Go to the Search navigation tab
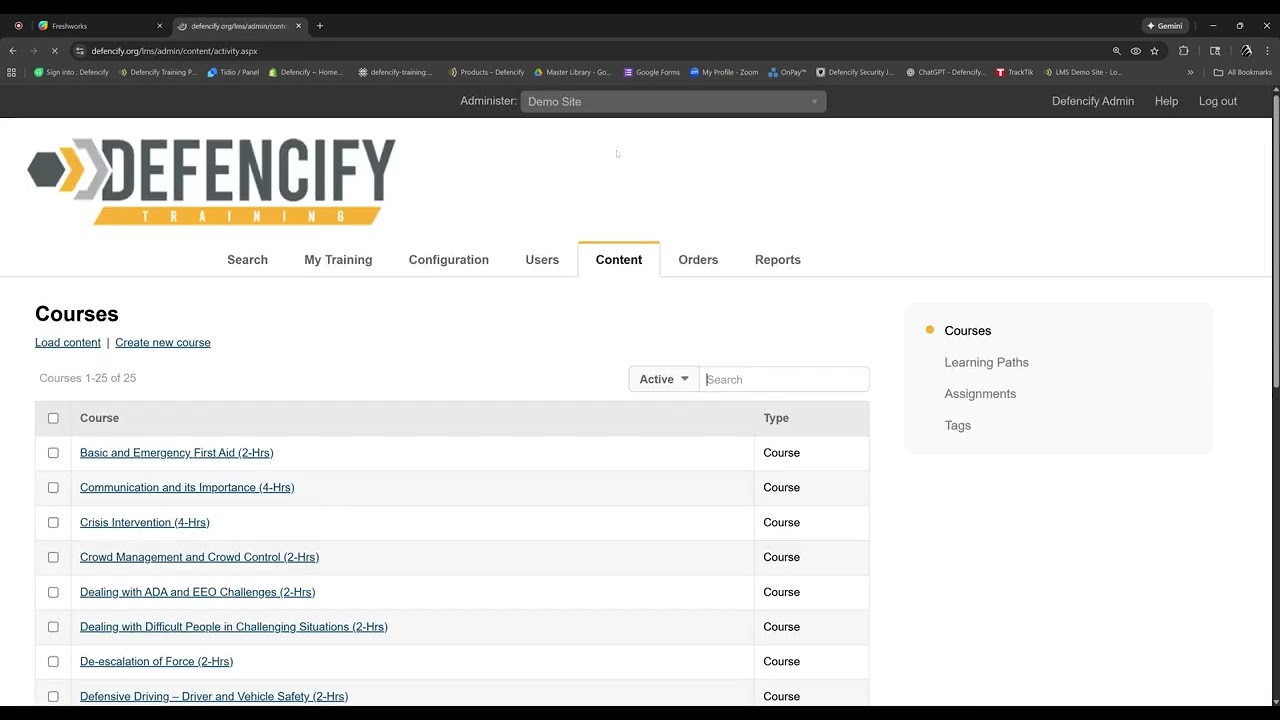The image size is (1280, 720). (x=247, y=260)
